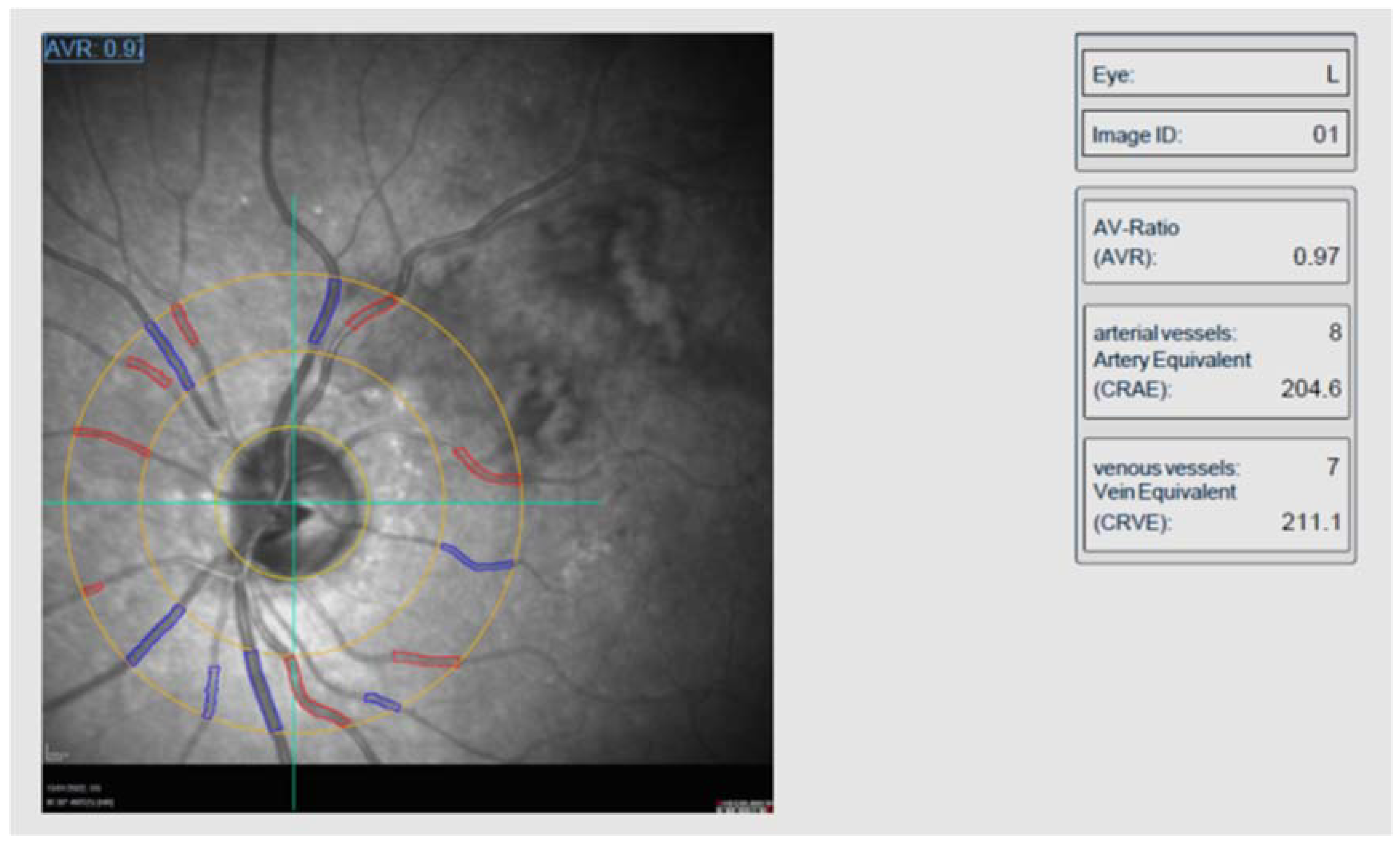Click the CRVE value 211.1
The image size is (1400, 846).
click(x=1310, y=522)
